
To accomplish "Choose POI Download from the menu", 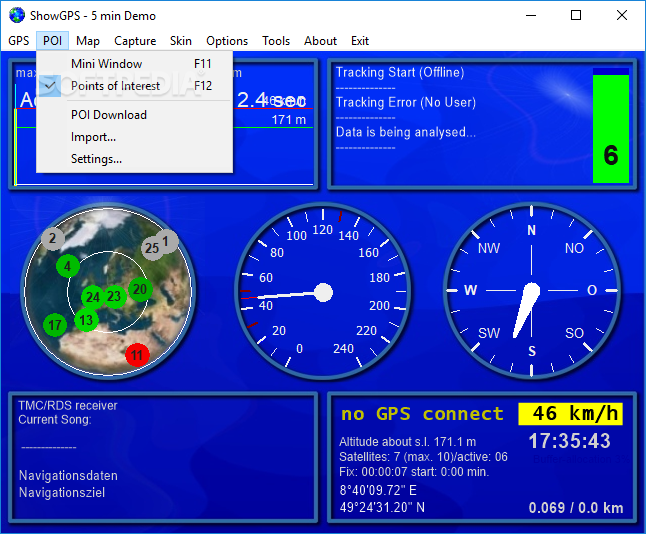I will [134, 115].
